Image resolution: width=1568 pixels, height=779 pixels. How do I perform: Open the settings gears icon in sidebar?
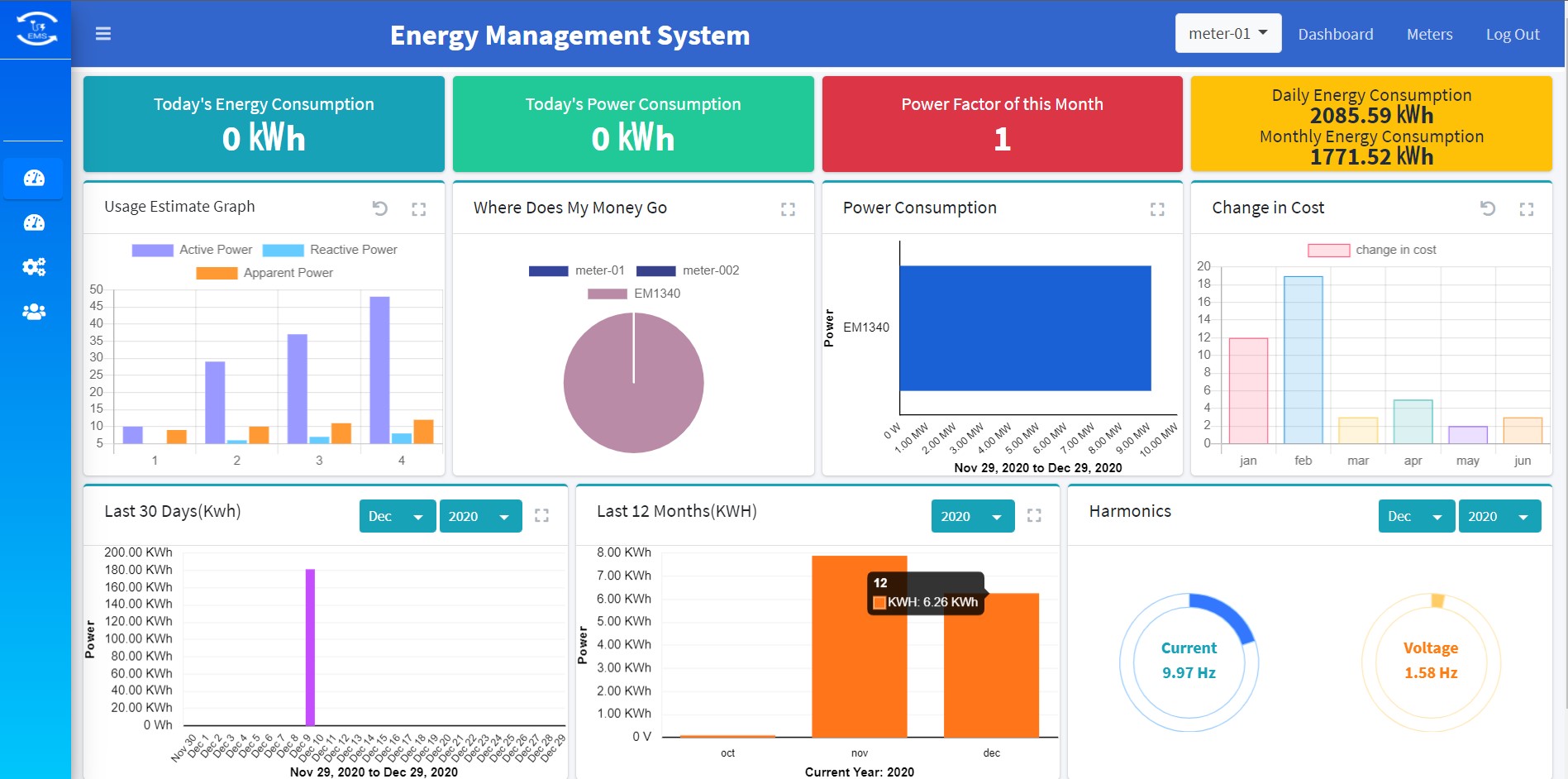pyautogui.click(x=34, y=267)
